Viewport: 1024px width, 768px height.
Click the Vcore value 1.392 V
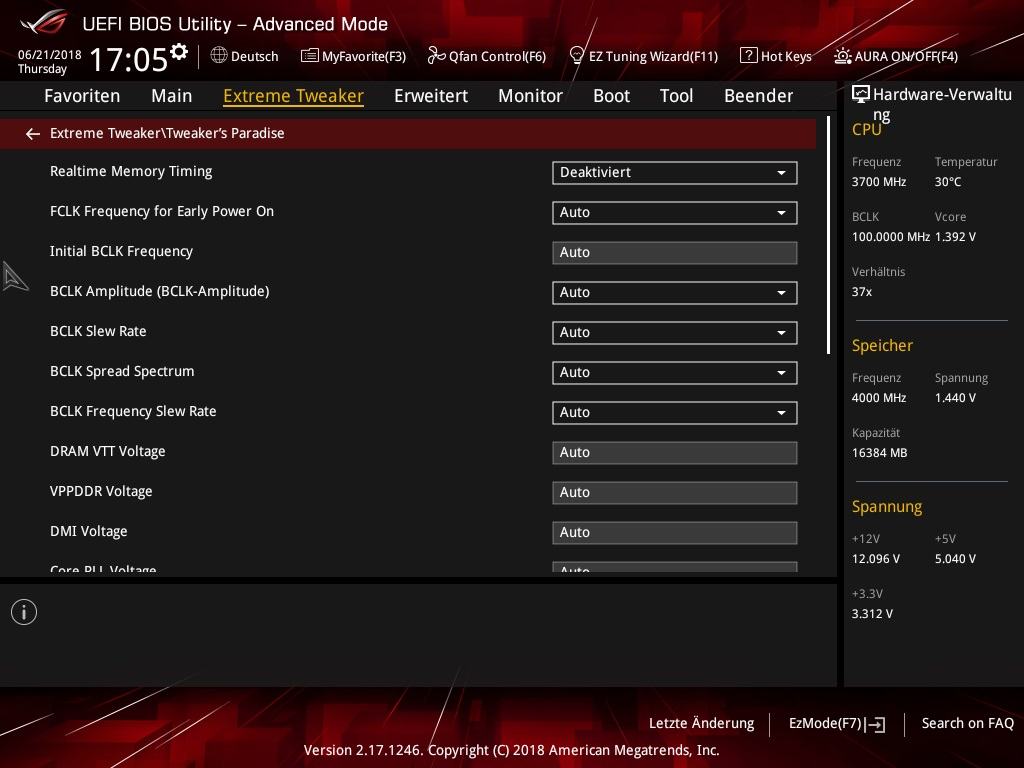coord(955,236)
